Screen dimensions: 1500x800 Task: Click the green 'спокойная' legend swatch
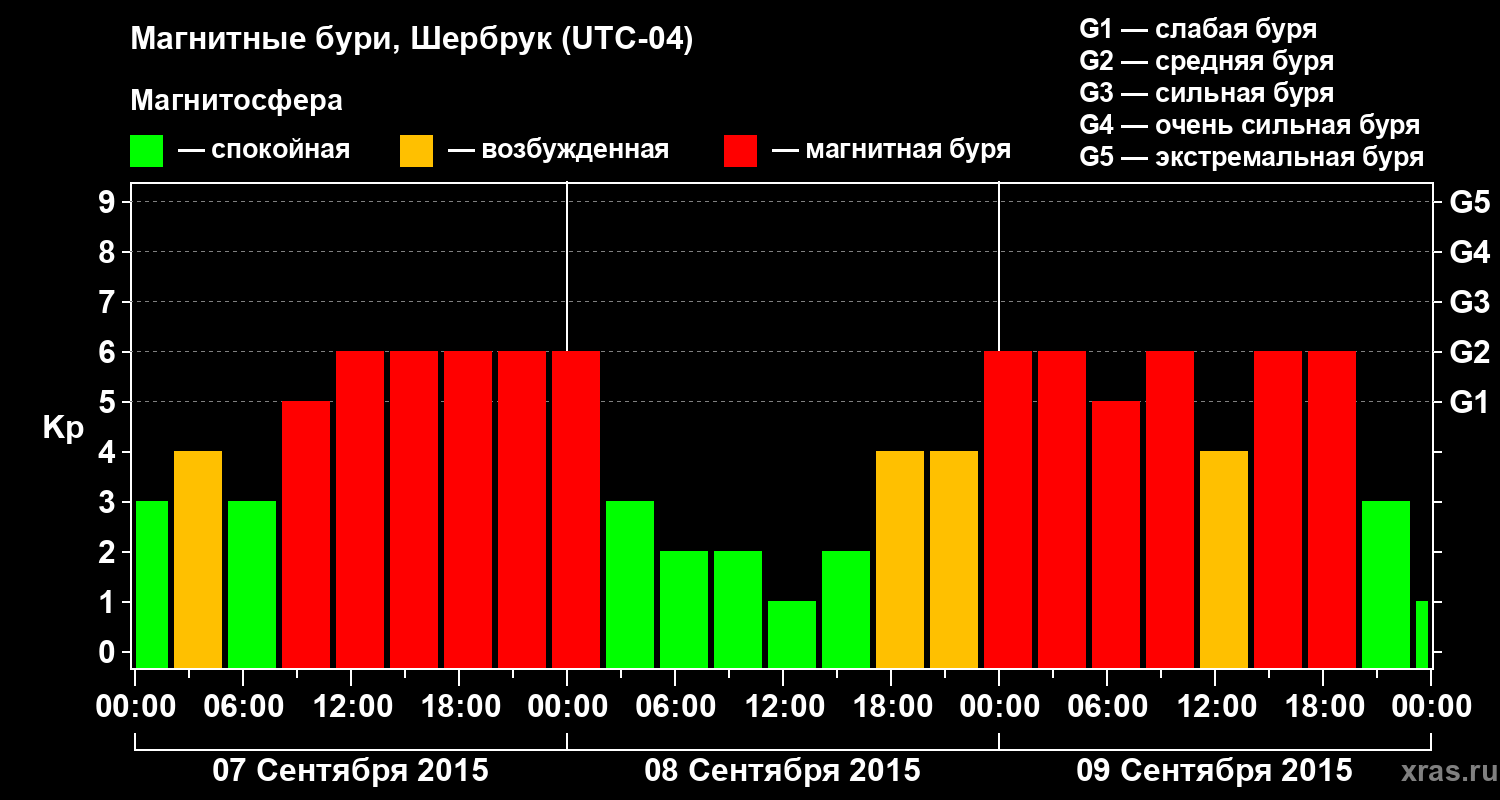point(146,151)
